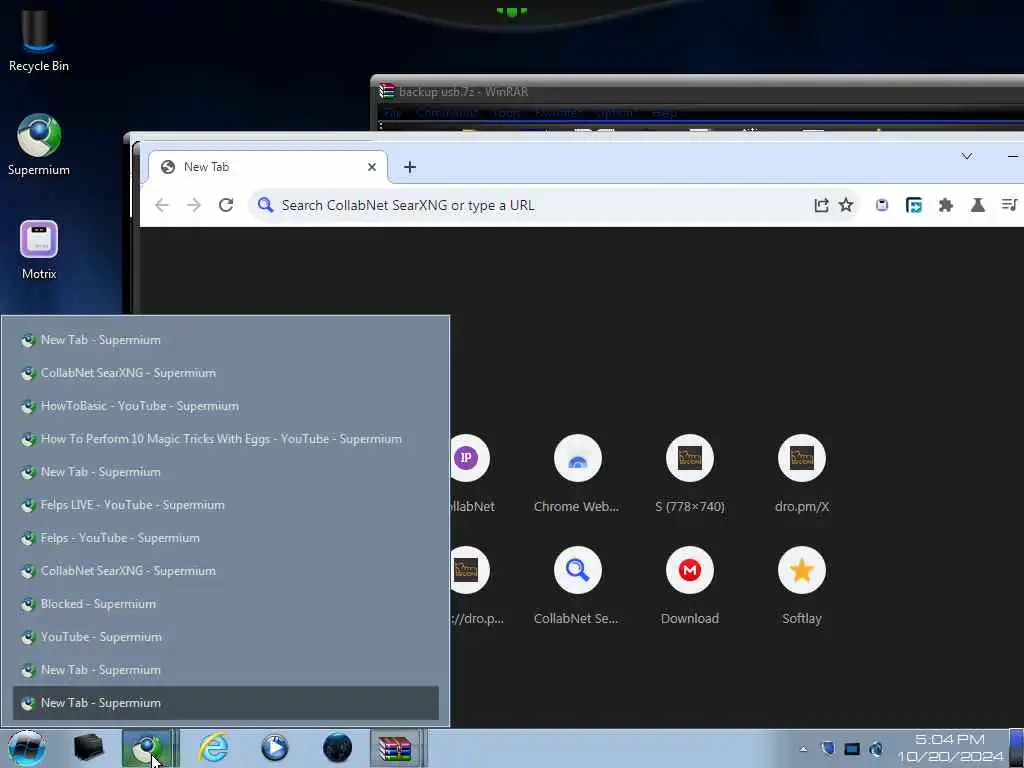Click the browser Forward arrow
Screen dimensions: 1024x768
(x=194, y=205)
